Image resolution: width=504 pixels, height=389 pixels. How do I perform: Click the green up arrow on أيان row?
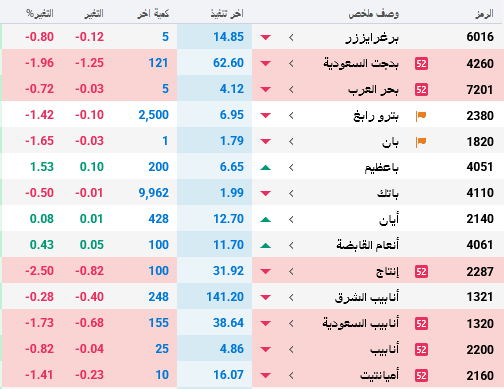266,219
